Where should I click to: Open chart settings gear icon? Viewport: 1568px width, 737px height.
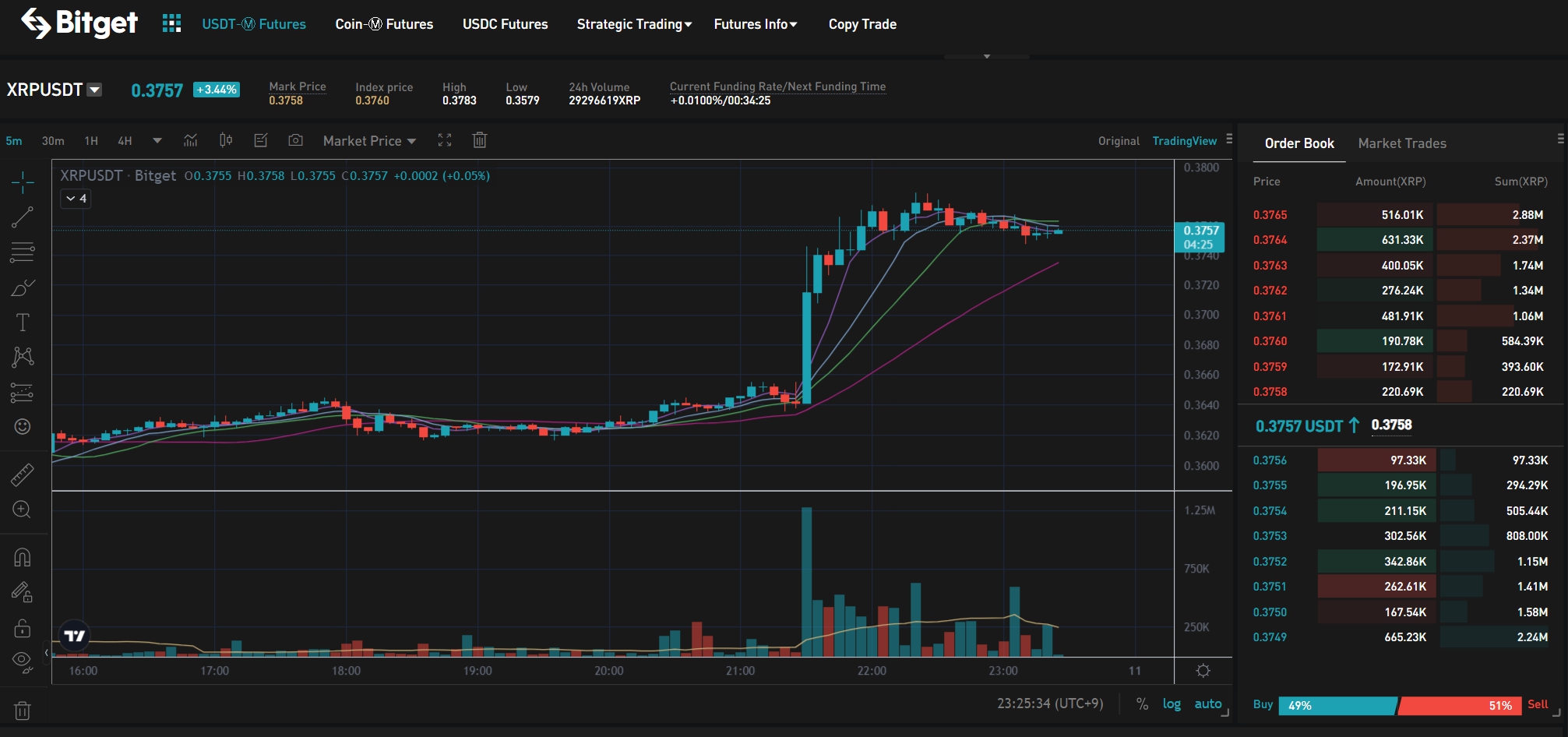coord(1203,671)
